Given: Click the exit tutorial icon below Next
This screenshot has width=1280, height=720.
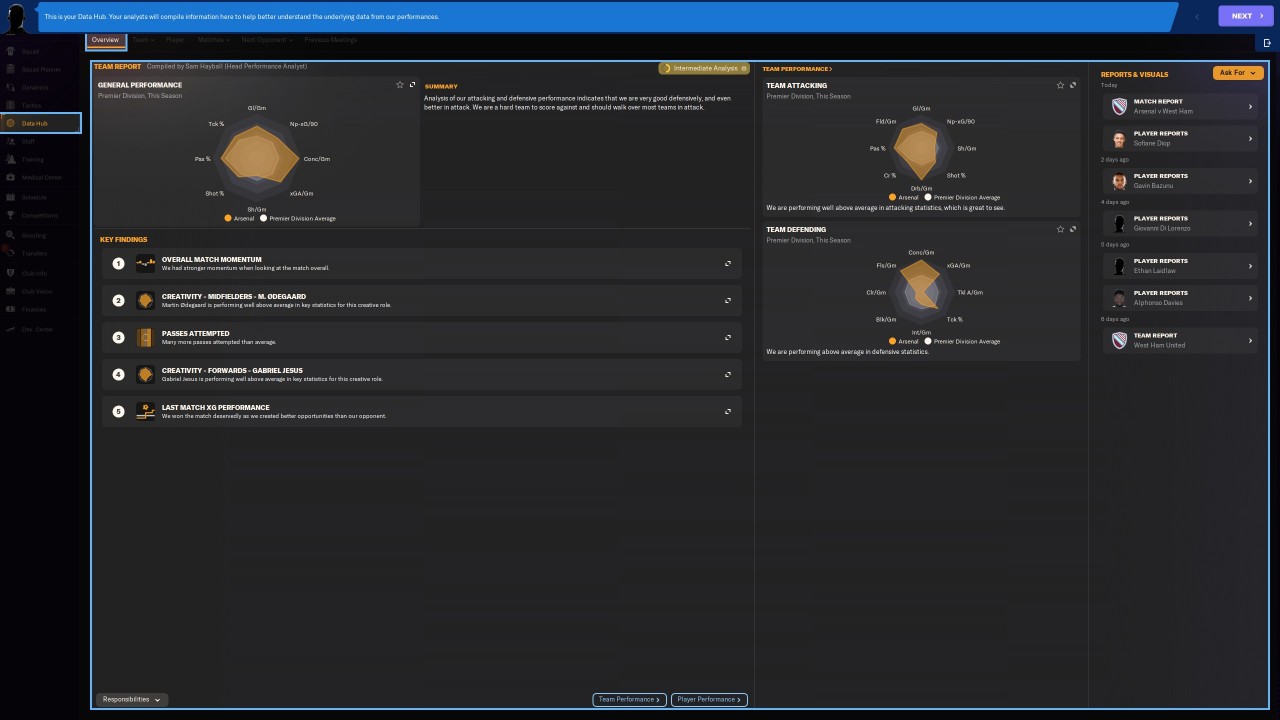Looking at the screenshot, I should tap(1267, 43).
